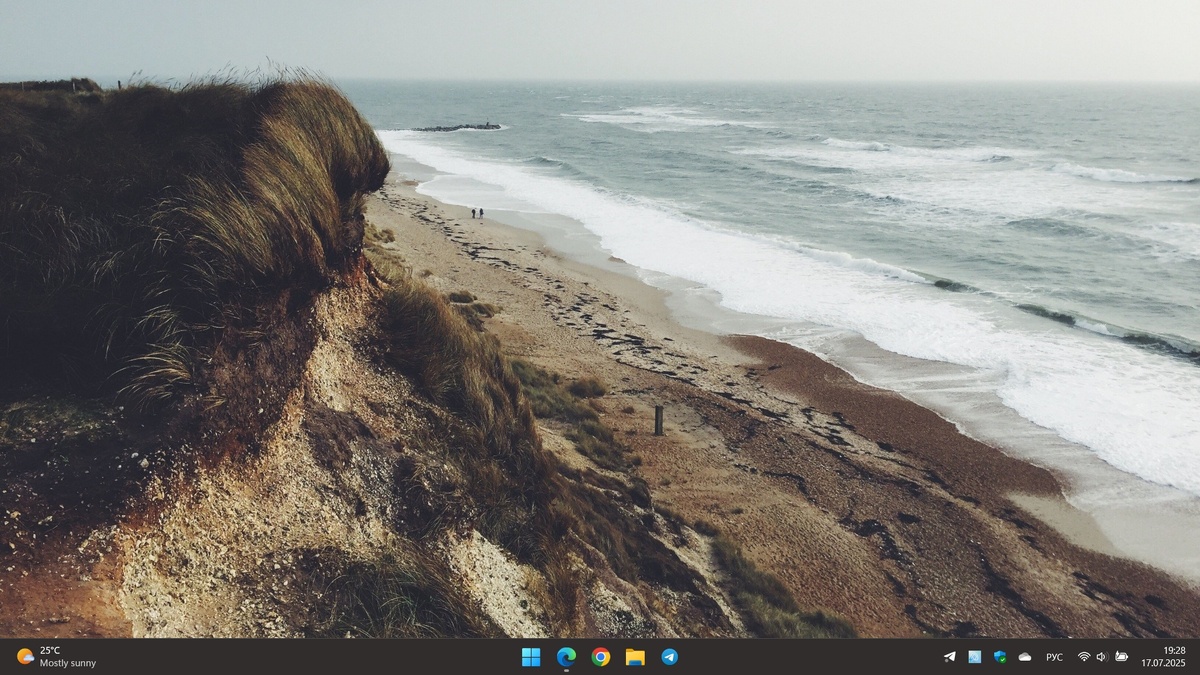Image resolution: width=1200 pixels, height=675 pixels.
Task: Click the Telegram tray icon
Action: click(x=949, y=657)
